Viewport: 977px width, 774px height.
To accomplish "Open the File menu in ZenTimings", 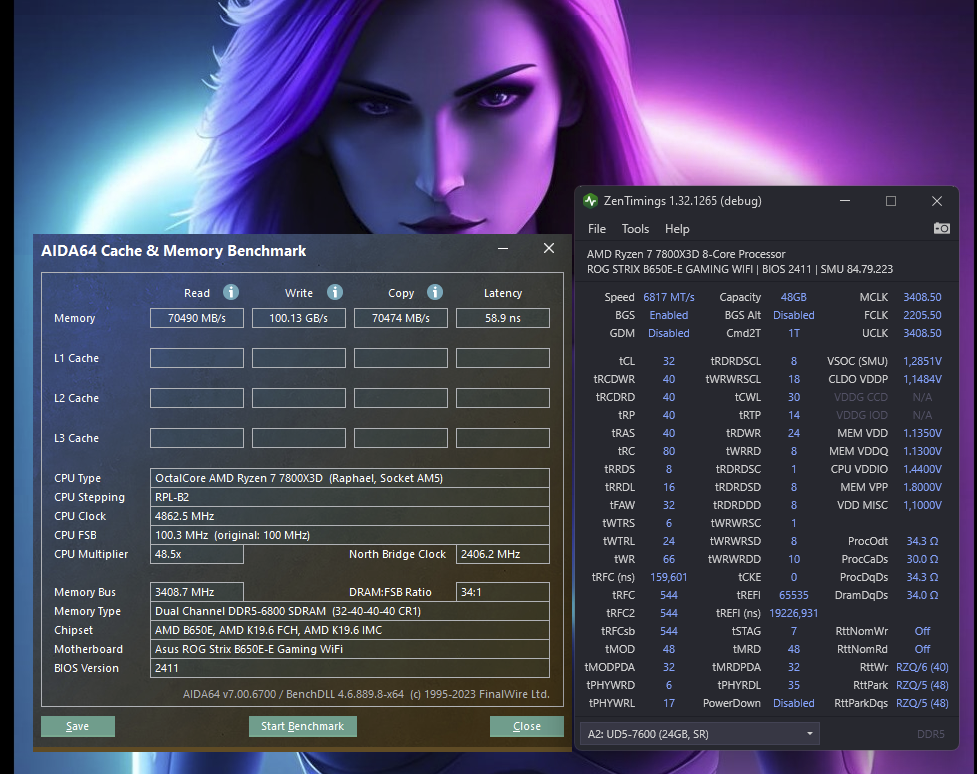I will [597, 229].
